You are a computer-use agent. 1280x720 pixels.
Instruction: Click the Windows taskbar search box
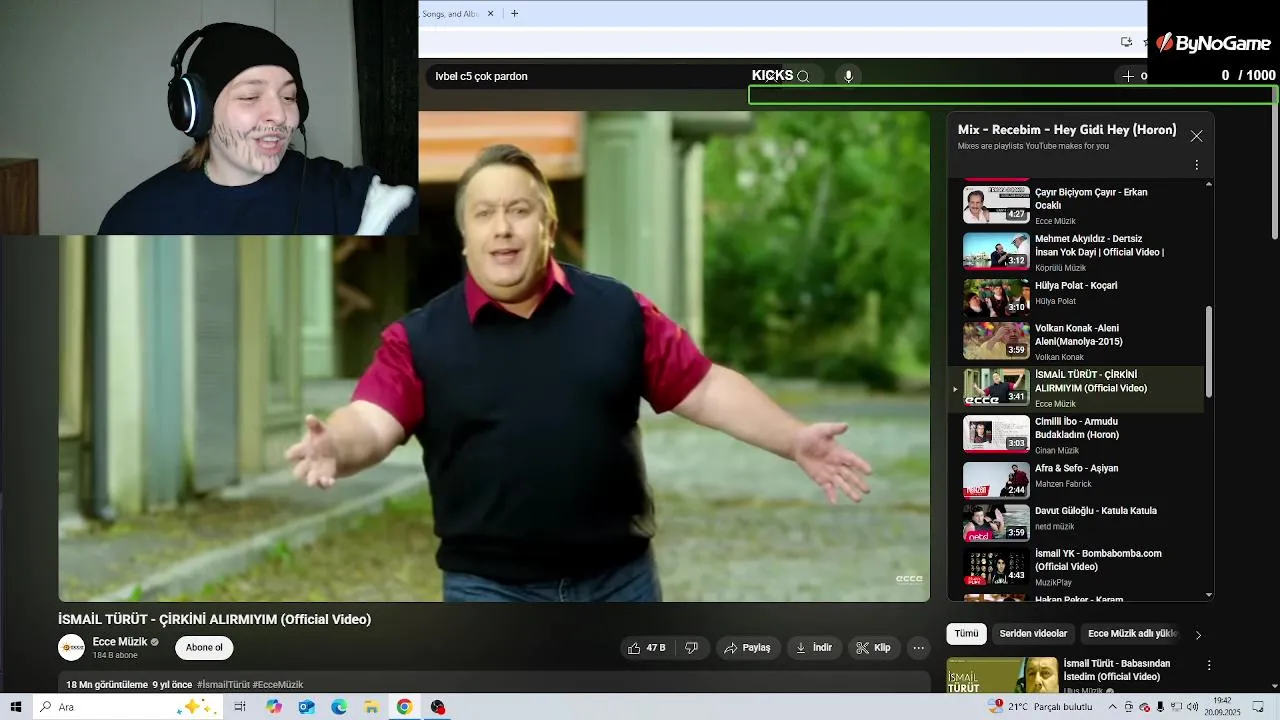tap(128, 707)
